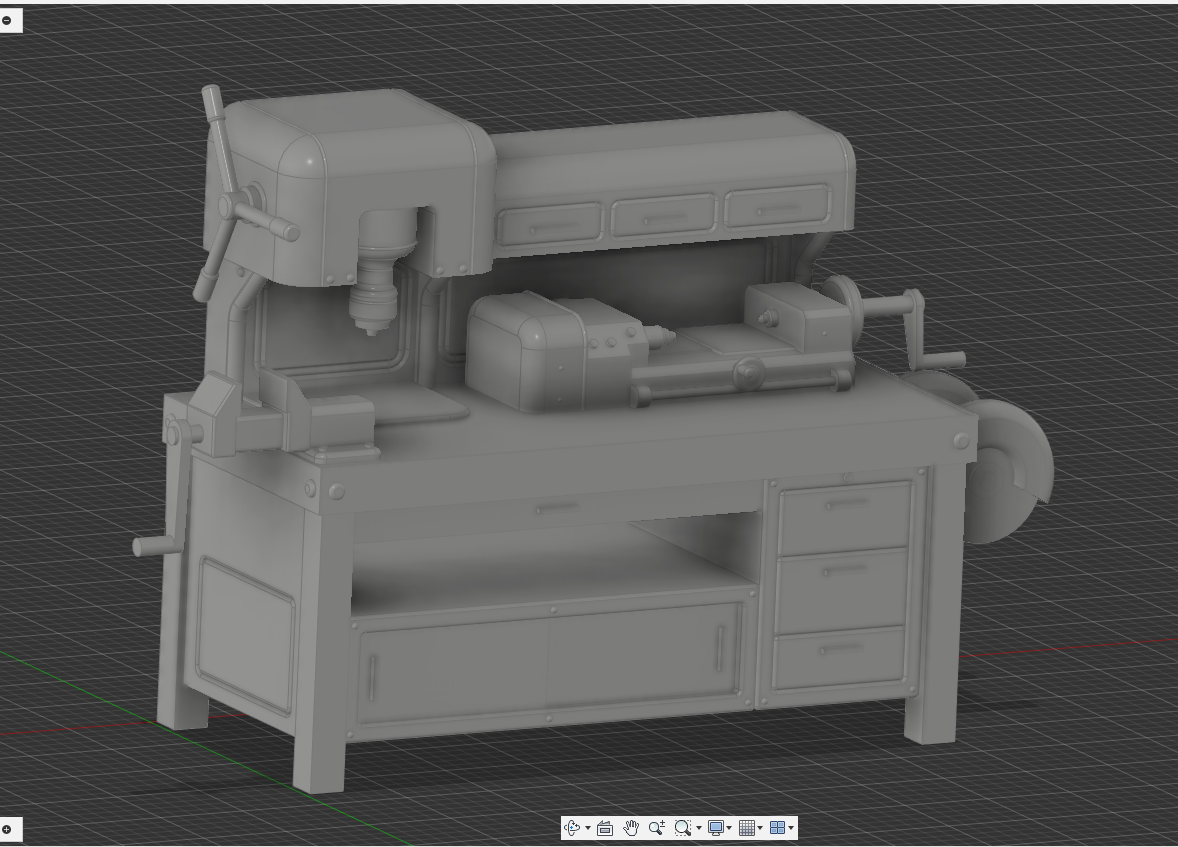
Task: Click the Grid and Snaps icon
Action: [746, 828]
